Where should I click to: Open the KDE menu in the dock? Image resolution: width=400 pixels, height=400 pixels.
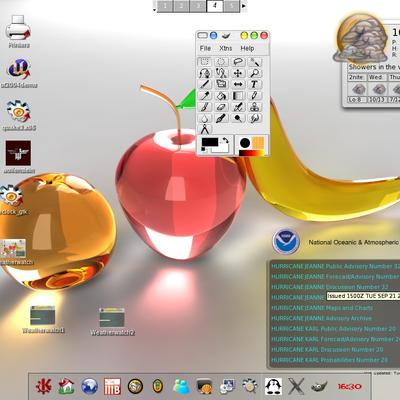[x=44, y=387]
